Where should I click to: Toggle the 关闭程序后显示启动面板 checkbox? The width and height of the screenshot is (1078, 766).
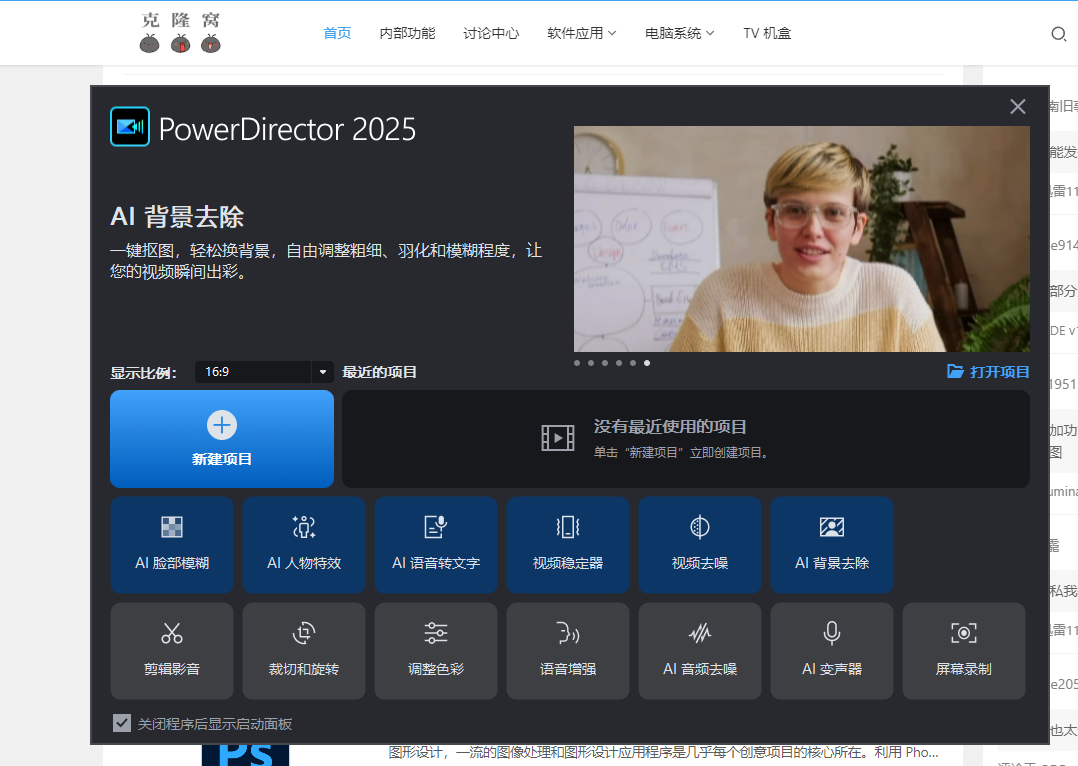tap(122, 723)
